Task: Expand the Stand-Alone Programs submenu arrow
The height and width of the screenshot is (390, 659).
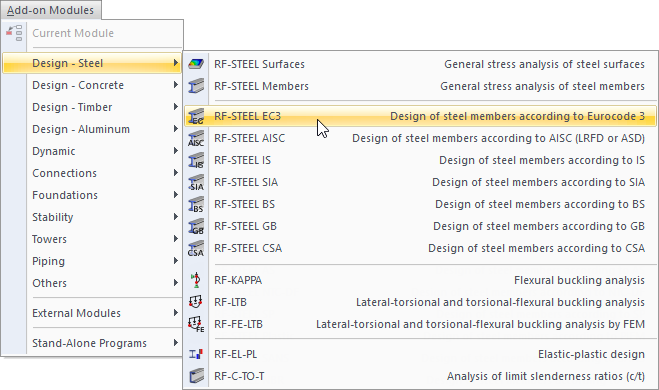Action: tap(175, 343)
